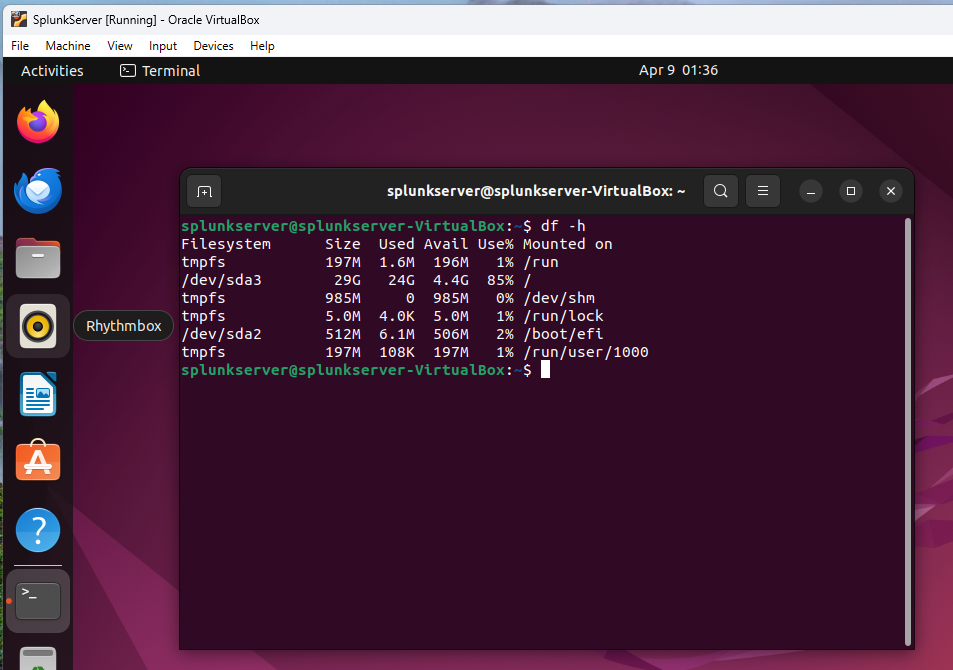The image size is (953, 670).
Task: Click the /run/lock mount point text
Action: pyautogui.click(x=563, y=316)
